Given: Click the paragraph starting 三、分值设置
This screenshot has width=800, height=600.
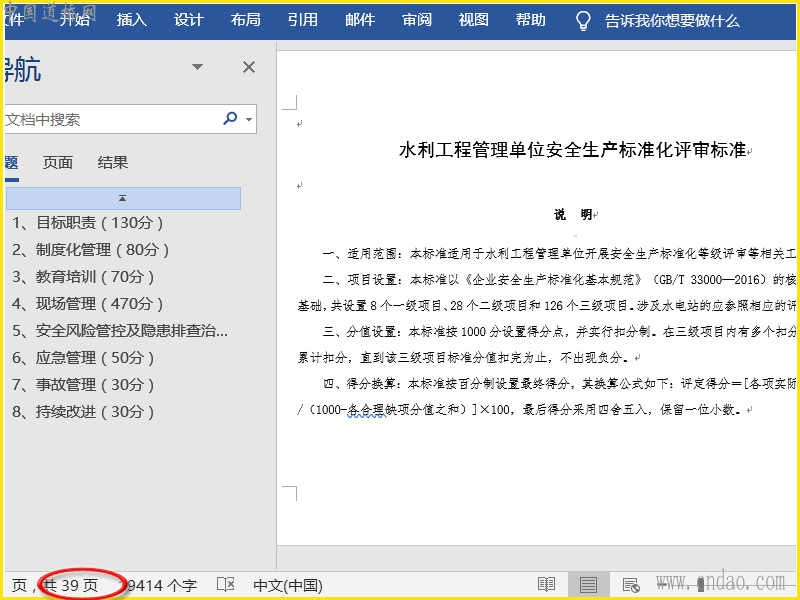Looking at the screenshot, I should tap(546, 344).
